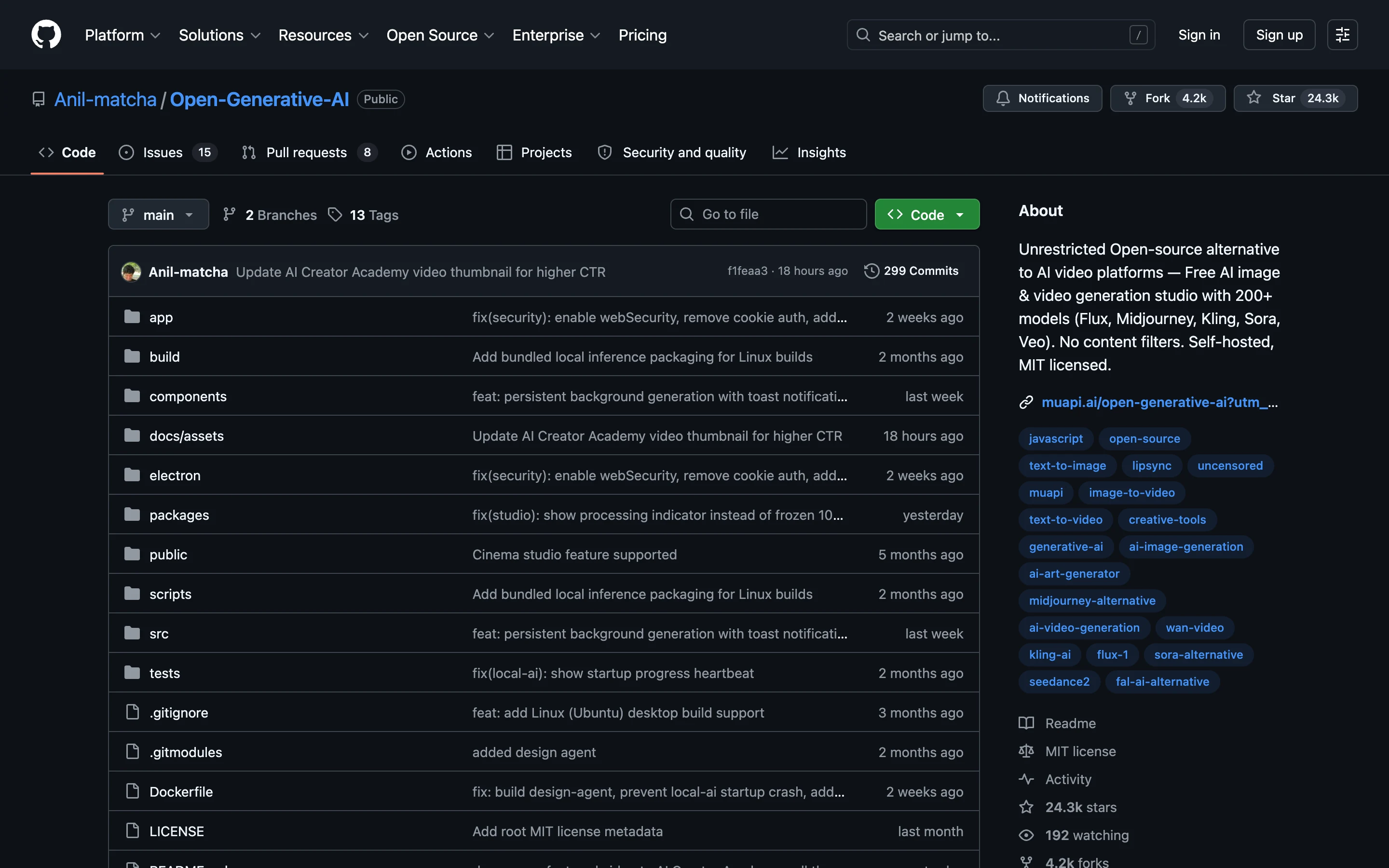Expand the Platform menu
Viewport: 1389px width, 868px height.
pos(122,35)
